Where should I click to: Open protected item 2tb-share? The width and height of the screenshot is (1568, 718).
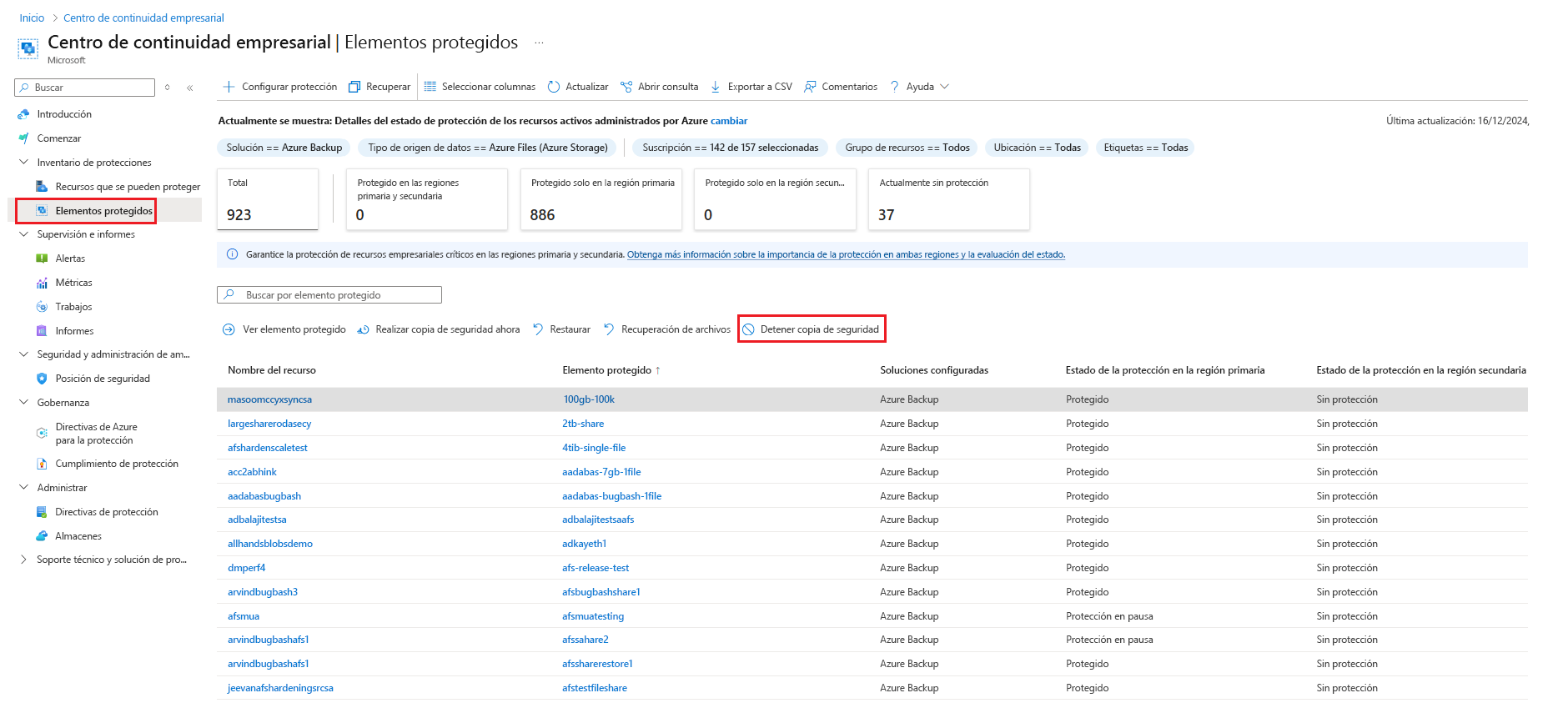pos(583,424)
